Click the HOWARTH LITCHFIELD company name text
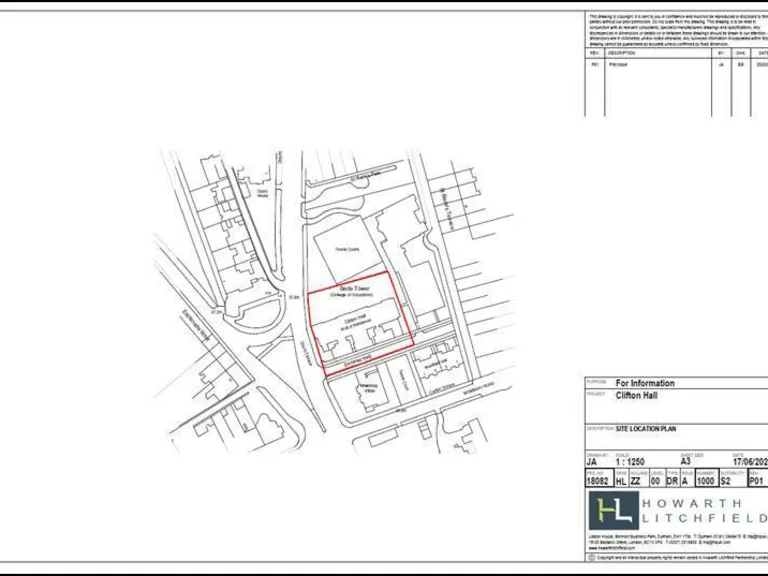This screenshot has height=576, width=768. pyautogui.click(x=707, y=511)
